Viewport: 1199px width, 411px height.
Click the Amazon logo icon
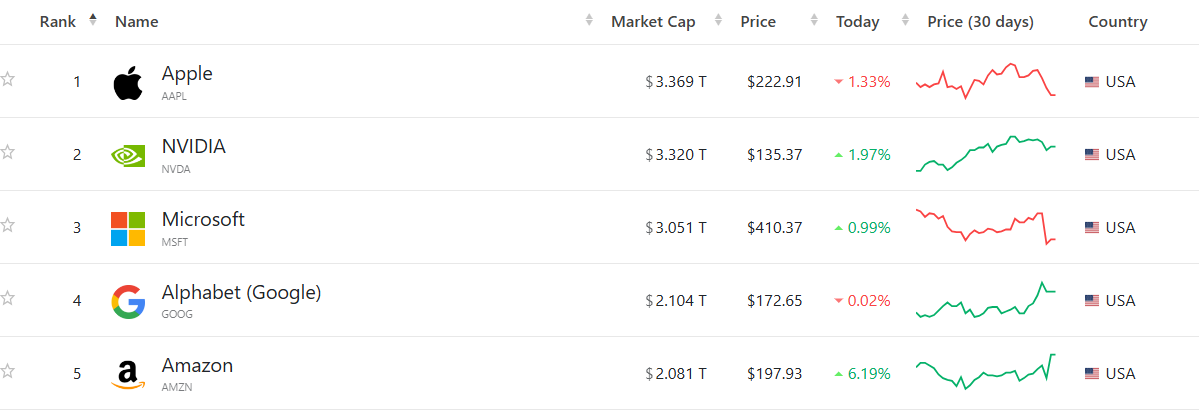point(128,375)
